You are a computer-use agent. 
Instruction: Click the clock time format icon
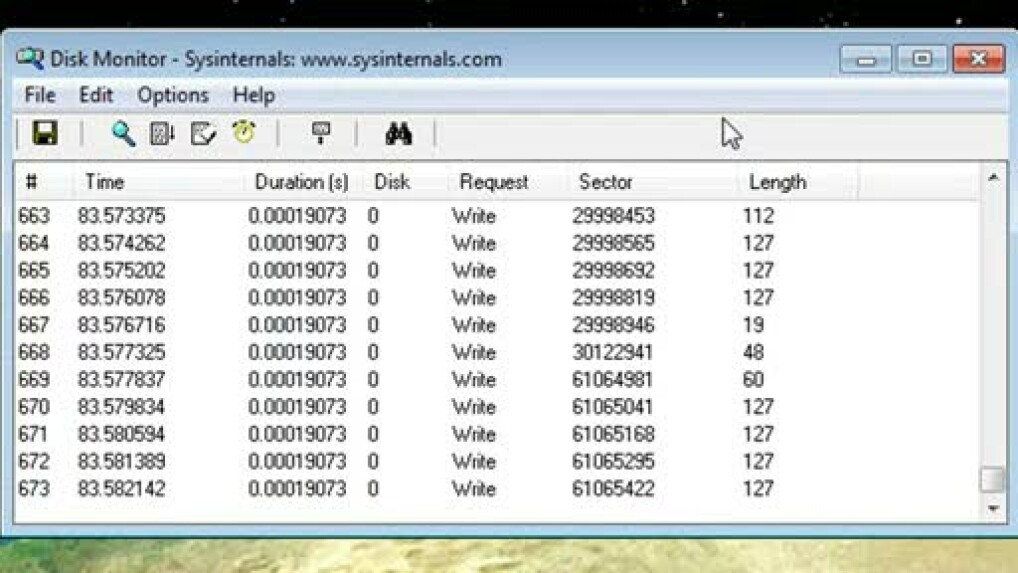244,132
